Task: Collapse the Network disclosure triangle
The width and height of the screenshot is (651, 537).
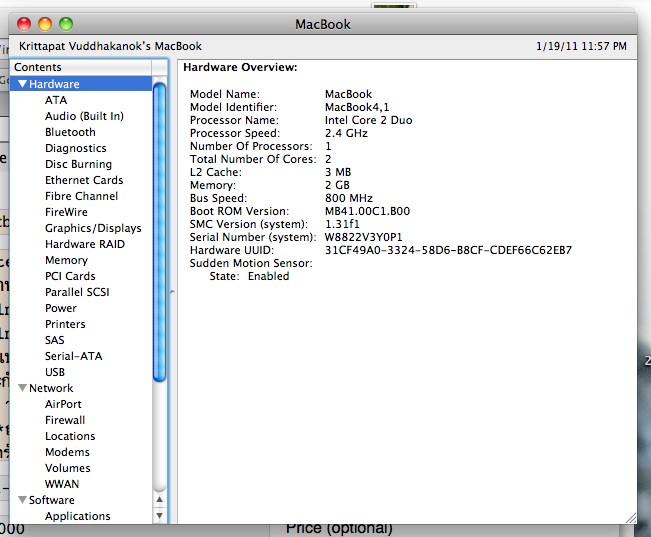Action: click(22, 388)
